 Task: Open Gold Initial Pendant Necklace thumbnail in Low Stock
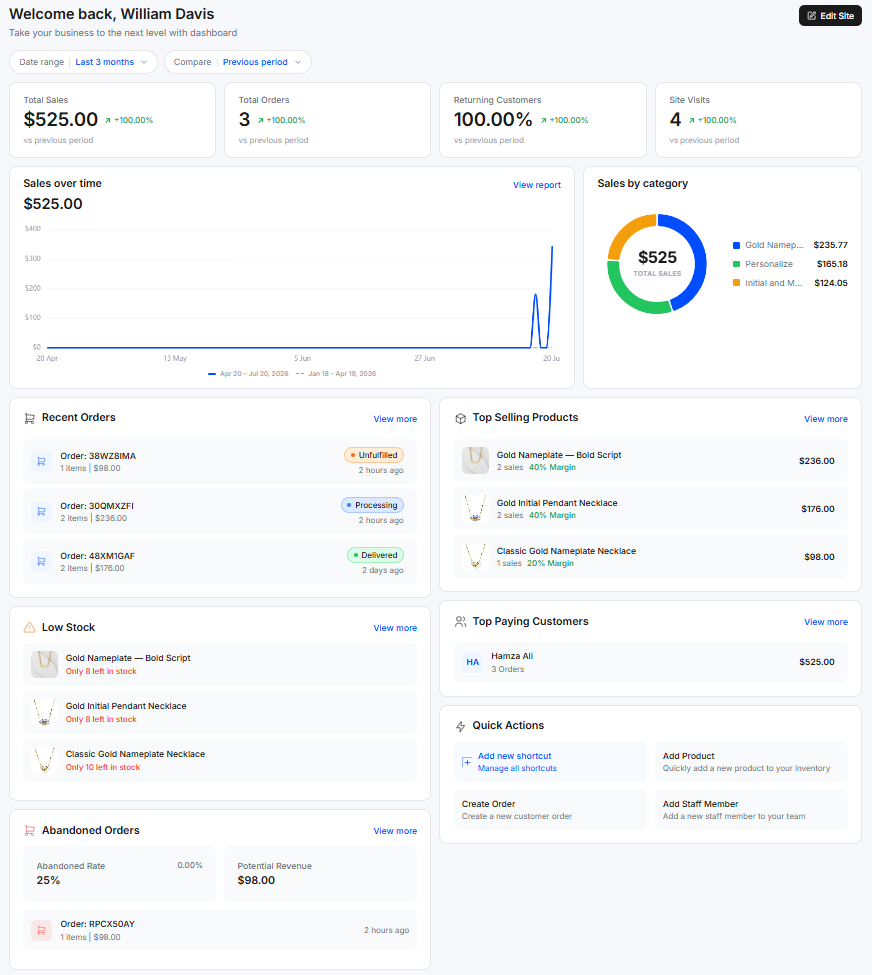[x=44, y=712]
